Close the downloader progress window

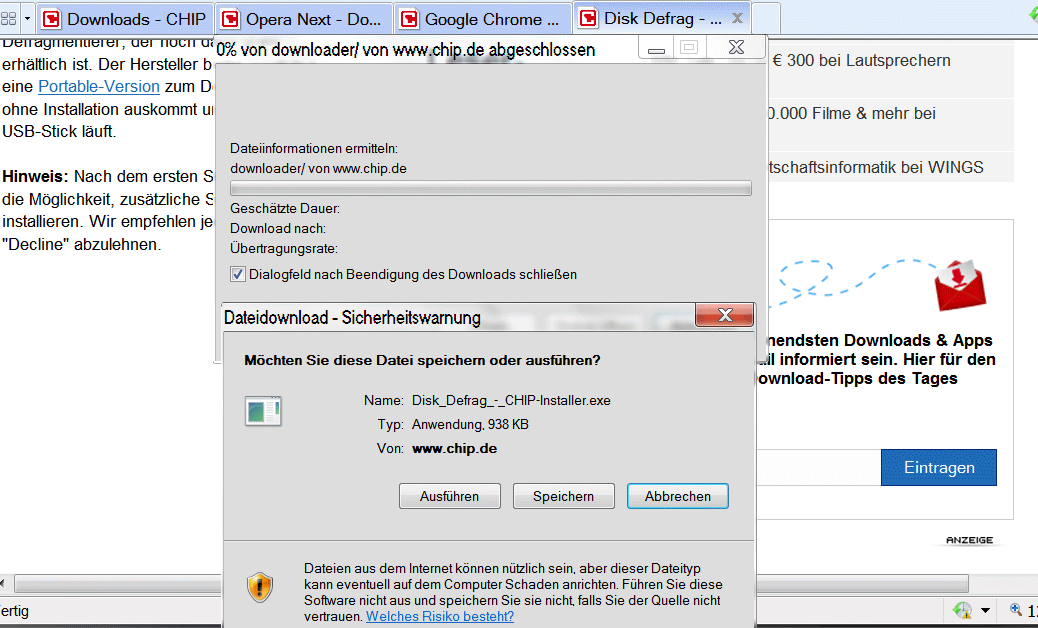pos(736,48)
